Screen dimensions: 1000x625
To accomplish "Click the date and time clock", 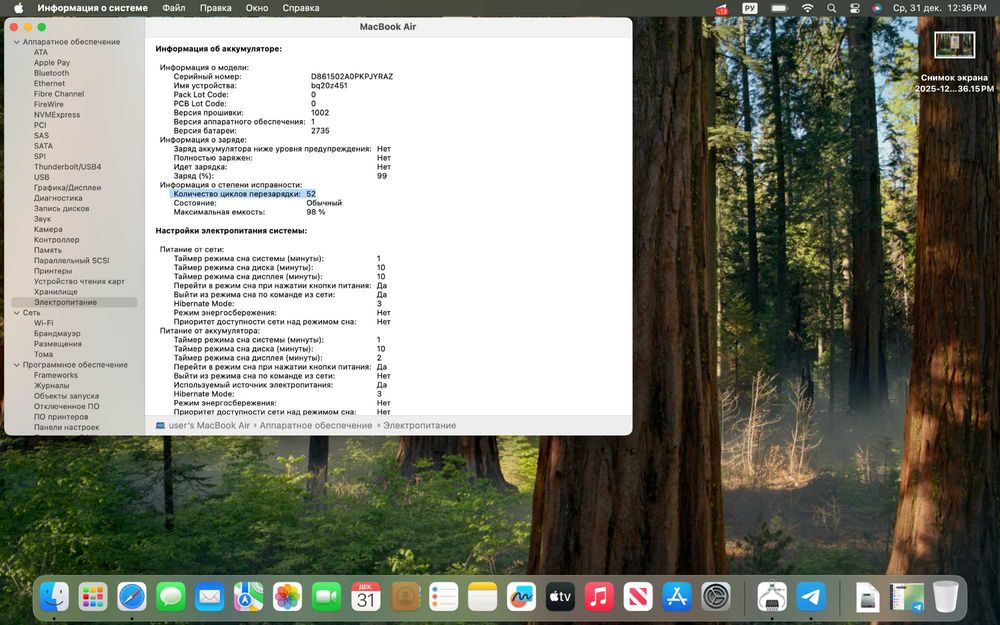I will (939, 8).
